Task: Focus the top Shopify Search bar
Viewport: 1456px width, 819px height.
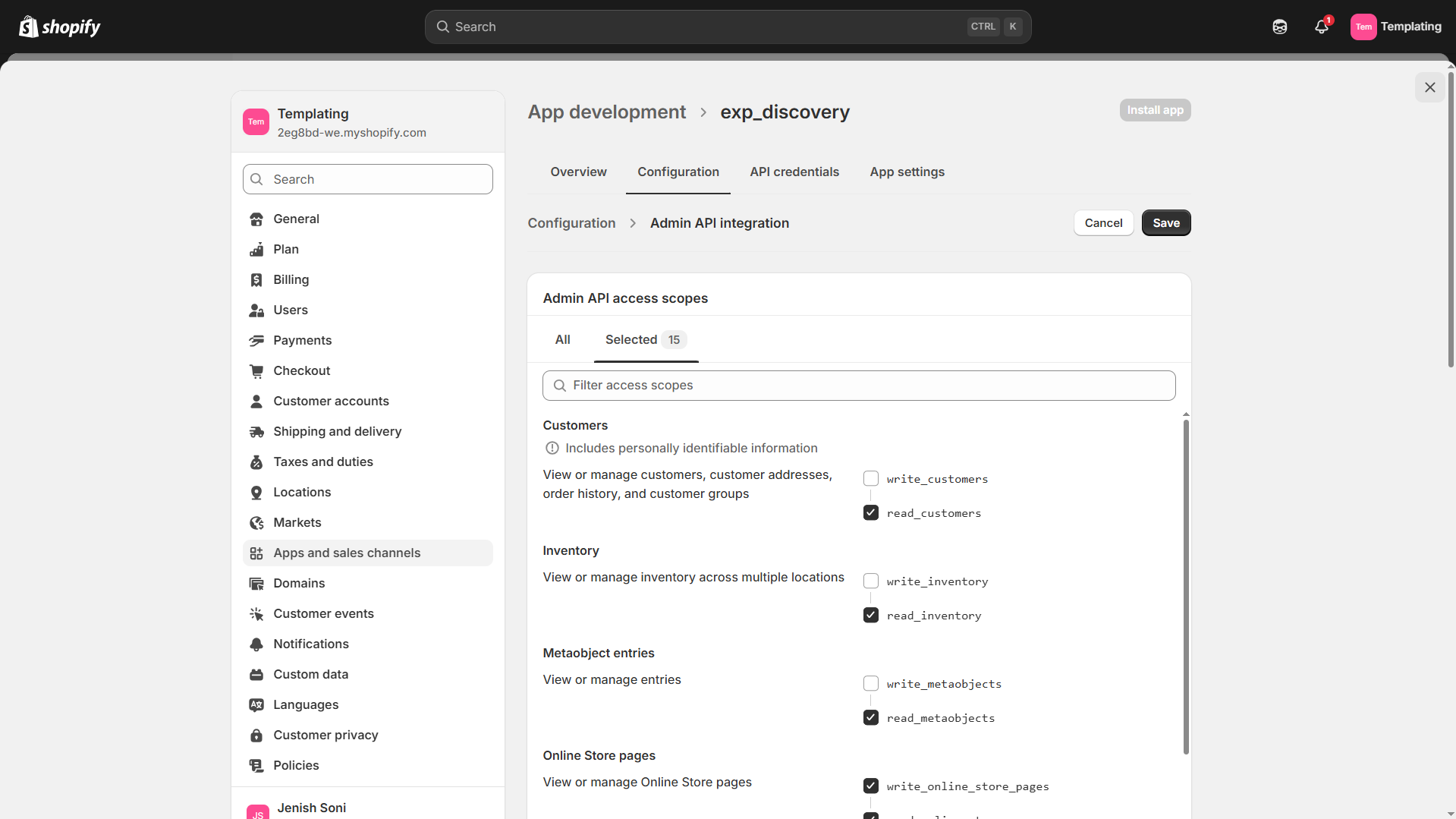Action: point(728,27)
